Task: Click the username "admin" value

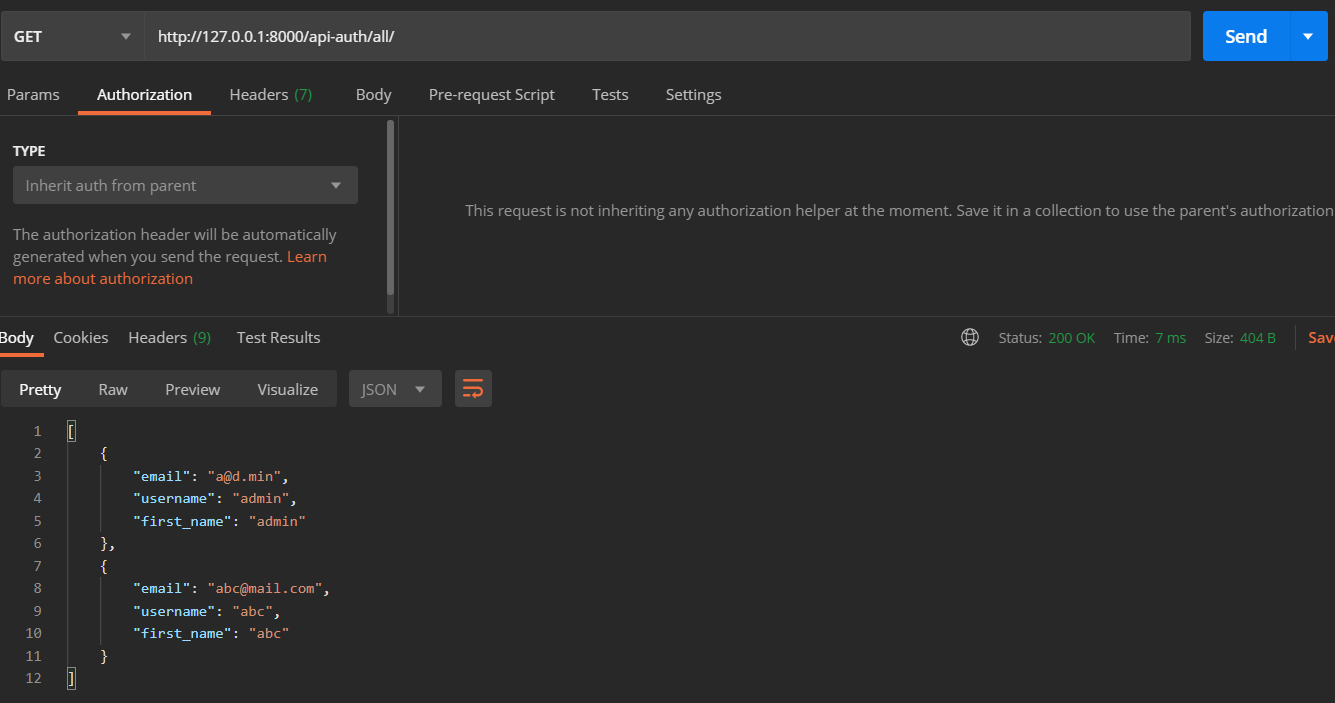Action: tap(261, 498)
